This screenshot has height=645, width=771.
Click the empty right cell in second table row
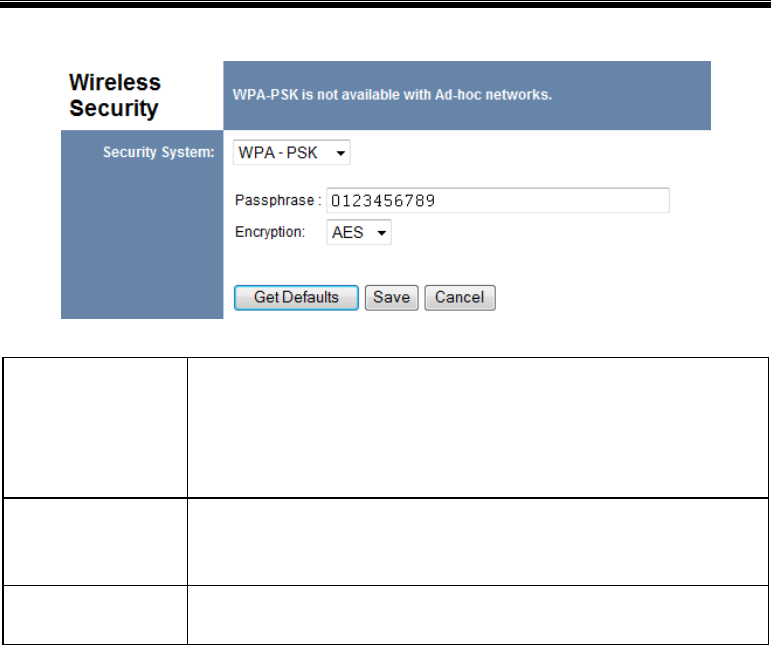tap(477, 542)
